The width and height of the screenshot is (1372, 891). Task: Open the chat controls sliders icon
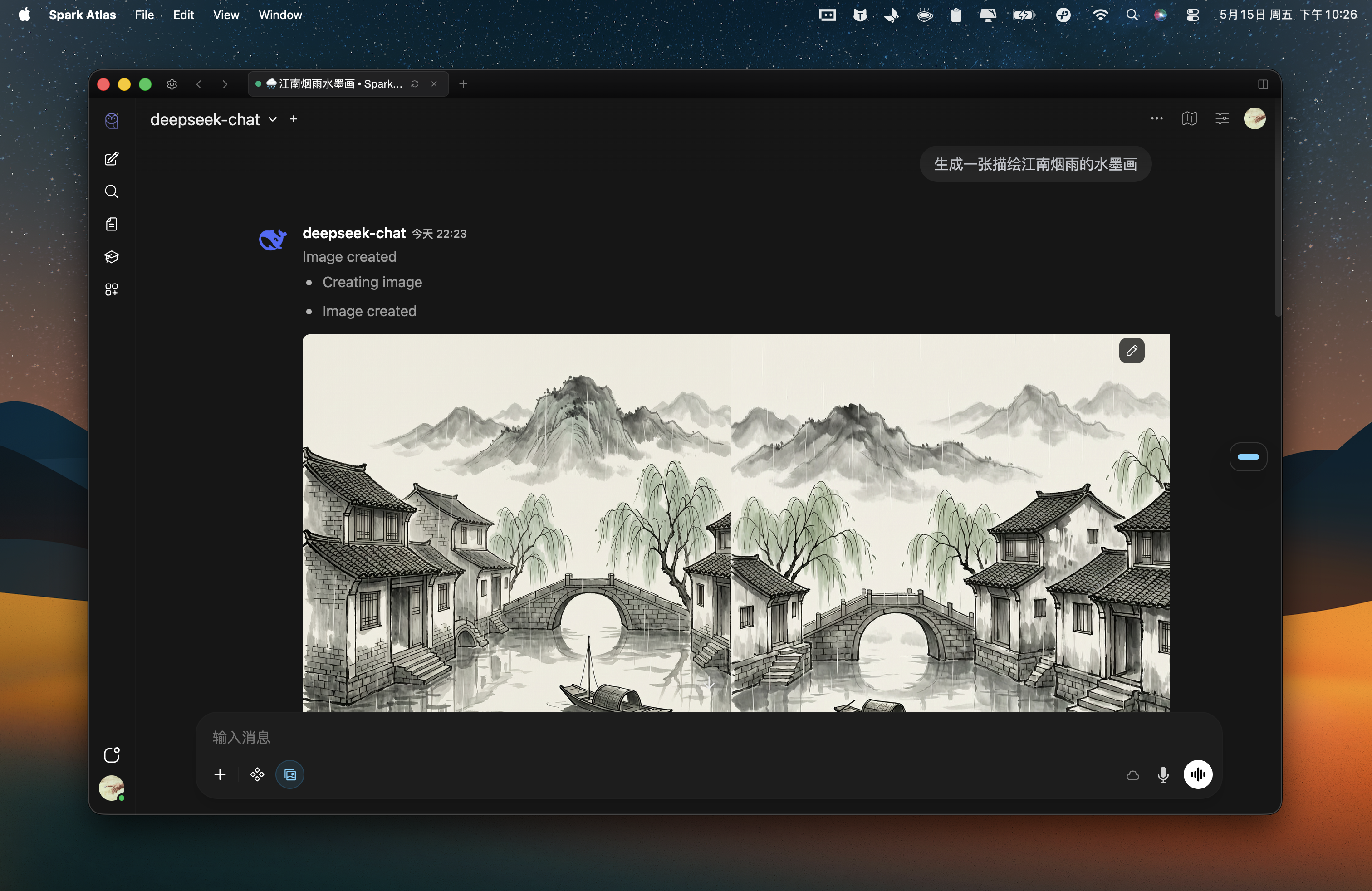pos(1222,119)
